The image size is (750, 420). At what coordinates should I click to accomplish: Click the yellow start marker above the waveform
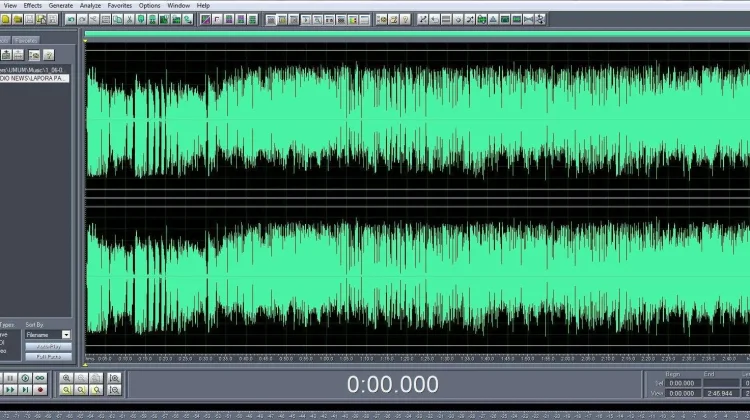coord(85,42)
